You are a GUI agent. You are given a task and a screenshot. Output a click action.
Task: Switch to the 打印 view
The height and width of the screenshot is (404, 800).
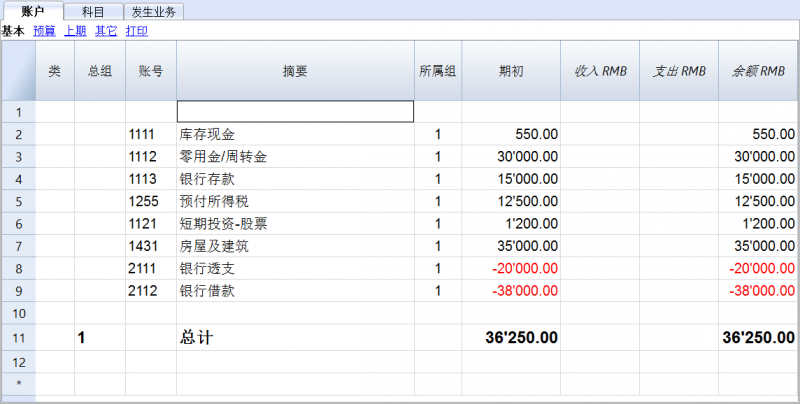tap(137, 31)
